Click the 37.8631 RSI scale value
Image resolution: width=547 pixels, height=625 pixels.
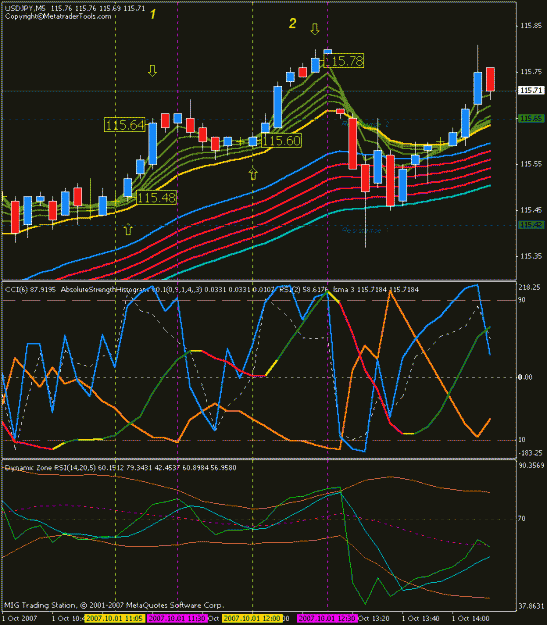[x=531, y=606]
